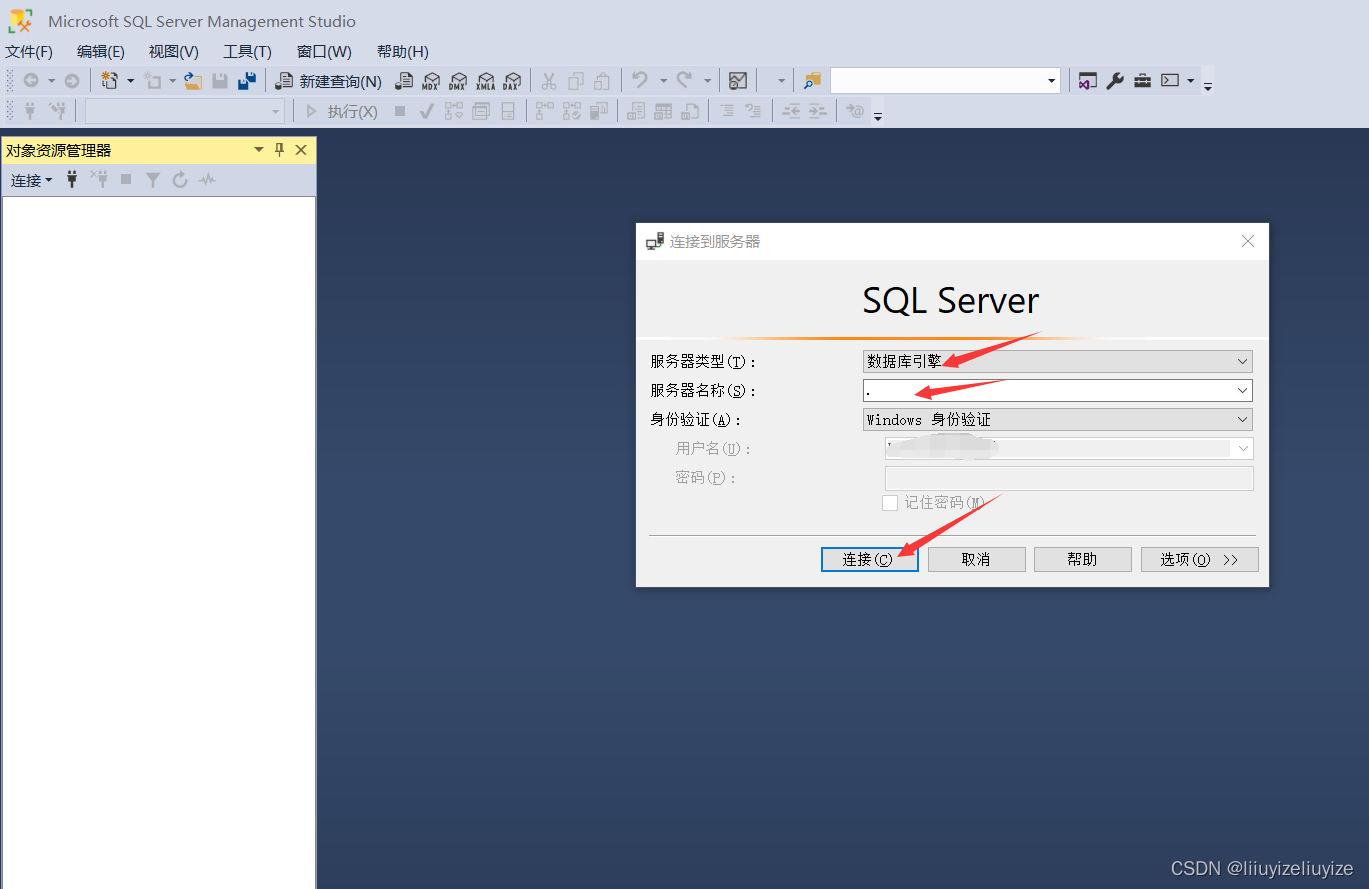Click the Toolbox briefcase icon
This screenshot has height=889, width=1369.
[1142, 81]
